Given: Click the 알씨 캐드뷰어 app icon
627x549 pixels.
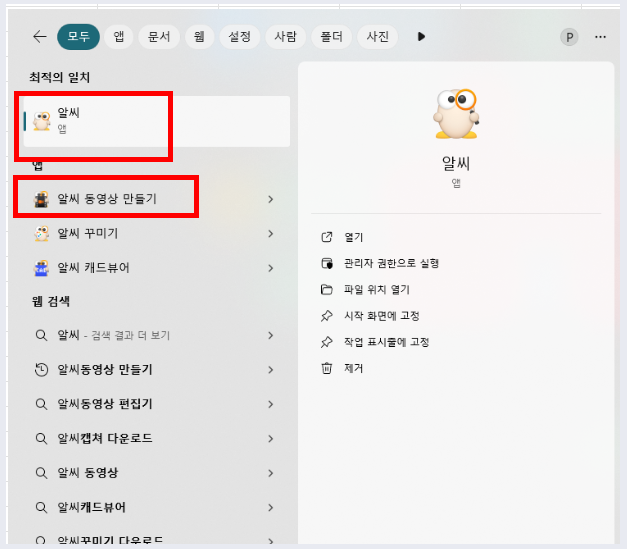Looking at the screenshot, I should tap(41, 268).
